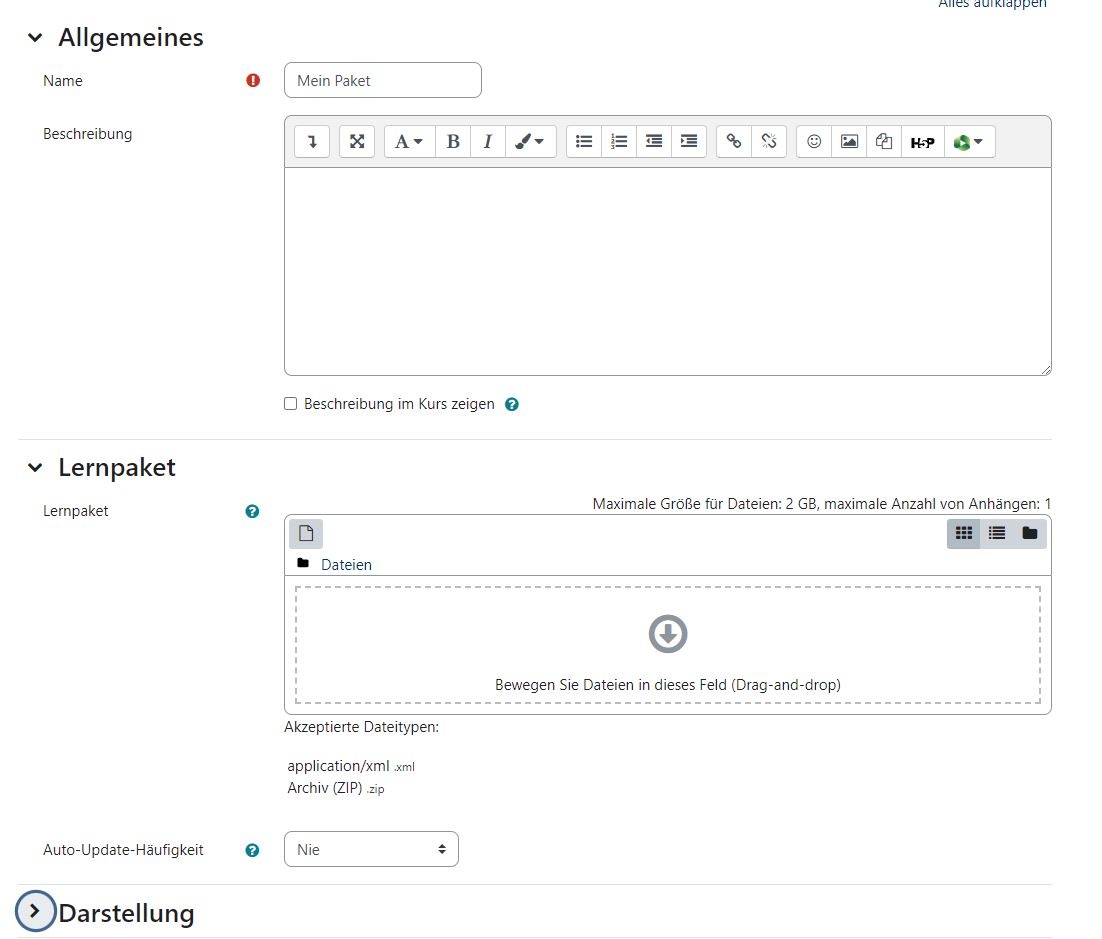Insert an unordered bullet list
Viewport: 1102px width, 939px height.
tap(584, 142)
